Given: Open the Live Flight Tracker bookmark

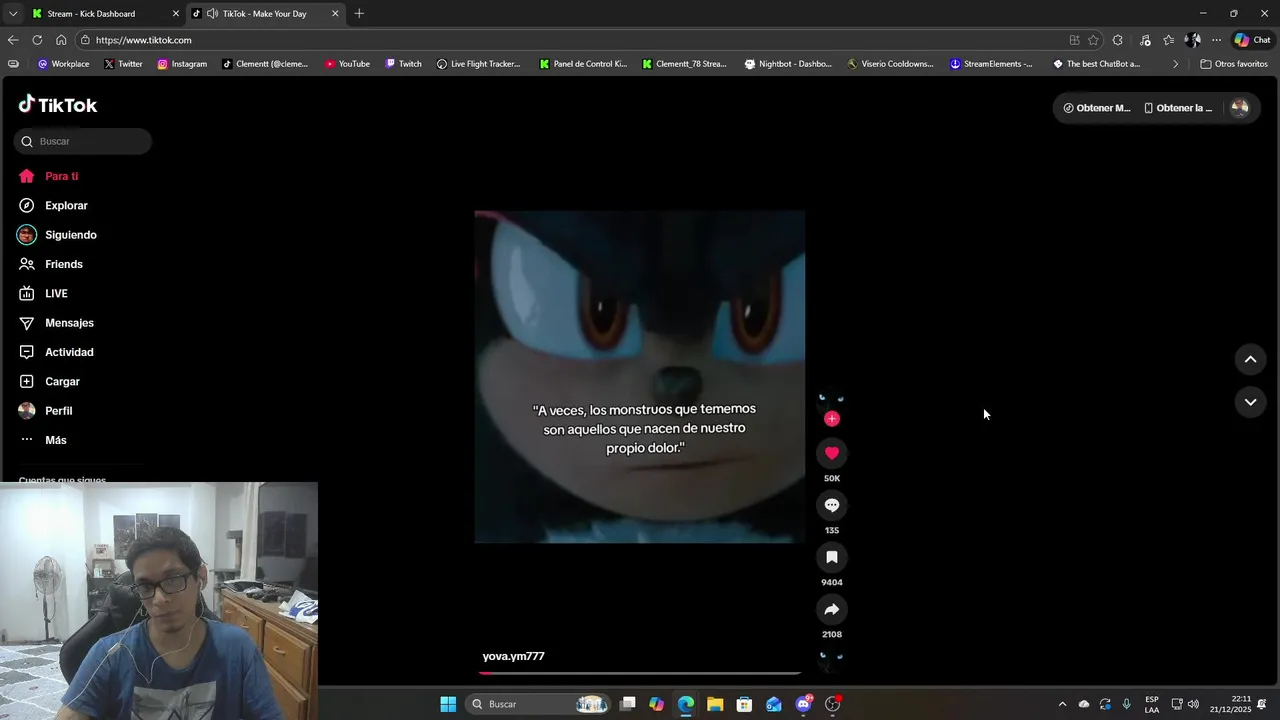Looking at the screenshot, I should [x=478, y=64].
